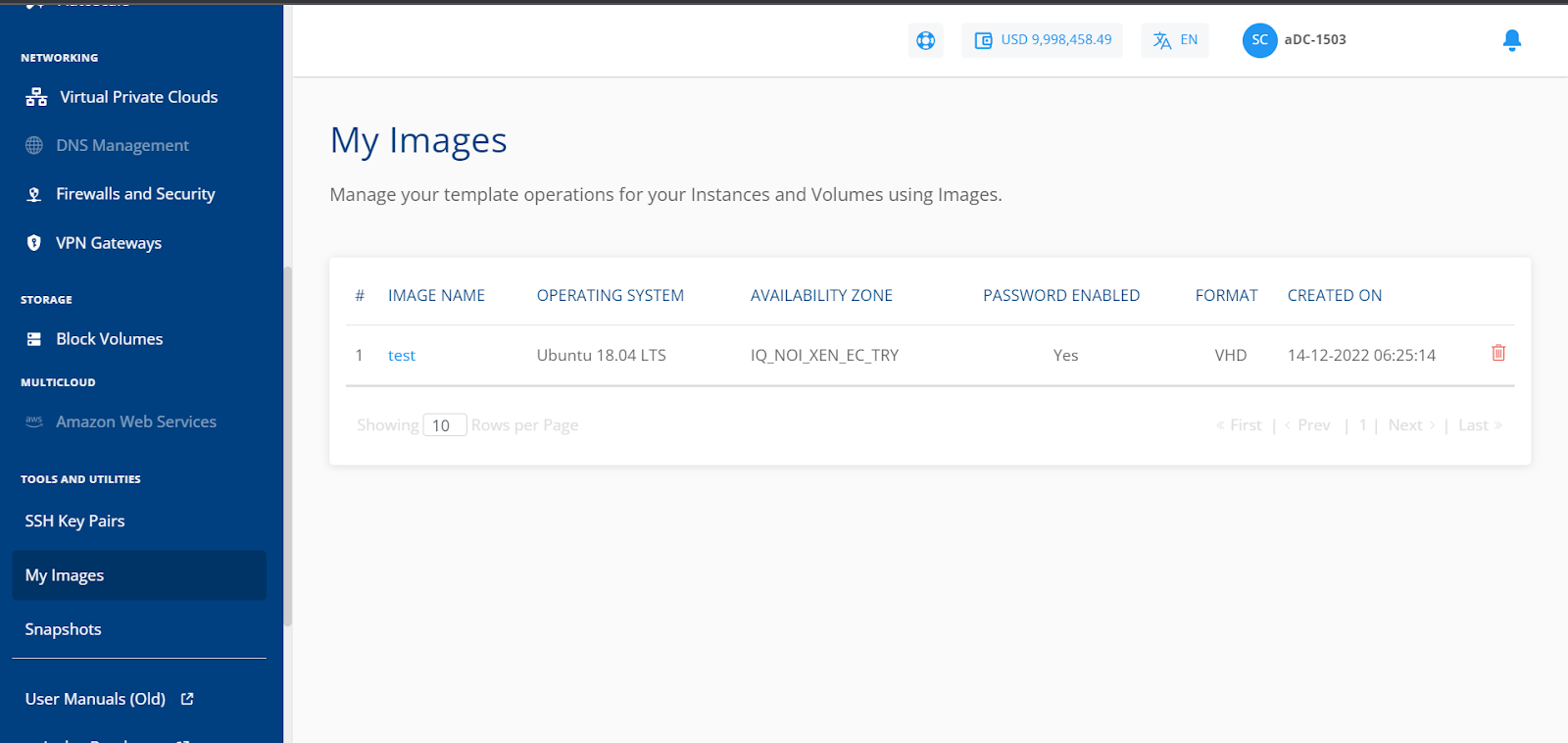
Task: Click the Yes password enabled cell
Action: click(x=1065, y=355)
